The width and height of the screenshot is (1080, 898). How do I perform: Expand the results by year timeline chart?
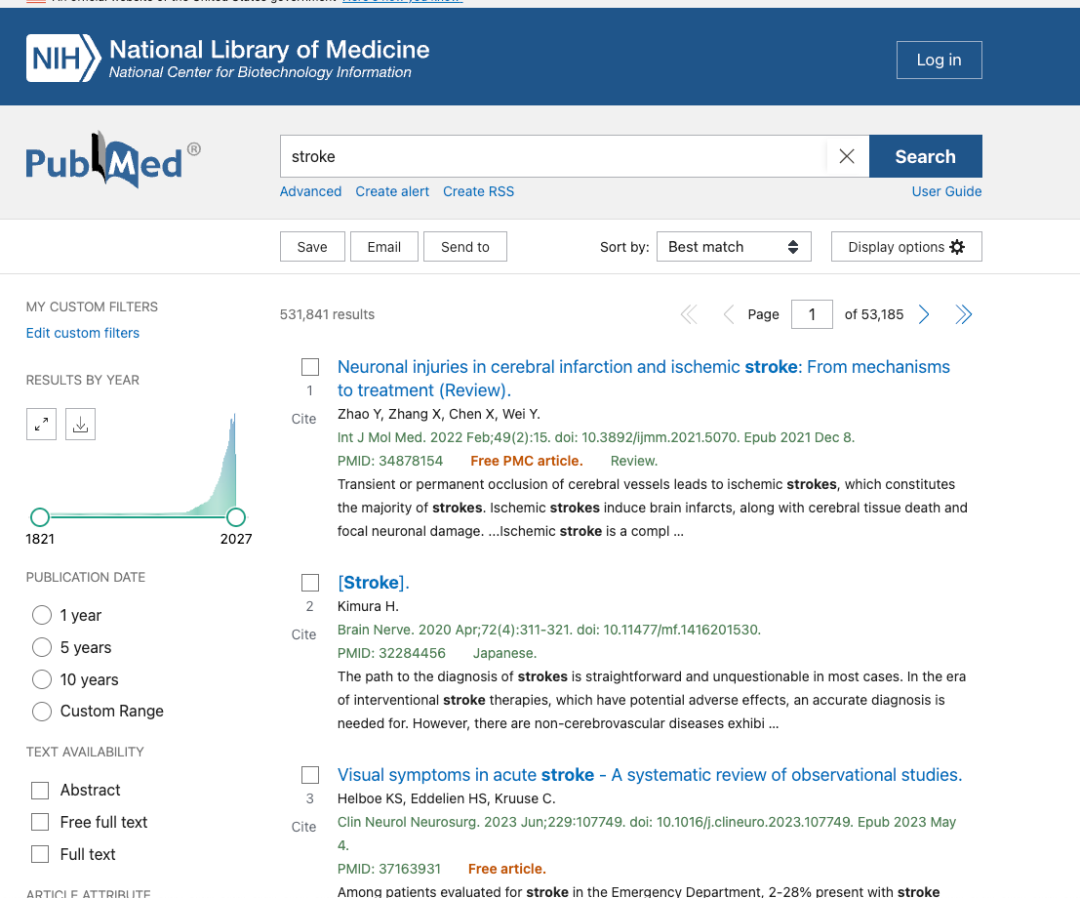pos(41,424)
